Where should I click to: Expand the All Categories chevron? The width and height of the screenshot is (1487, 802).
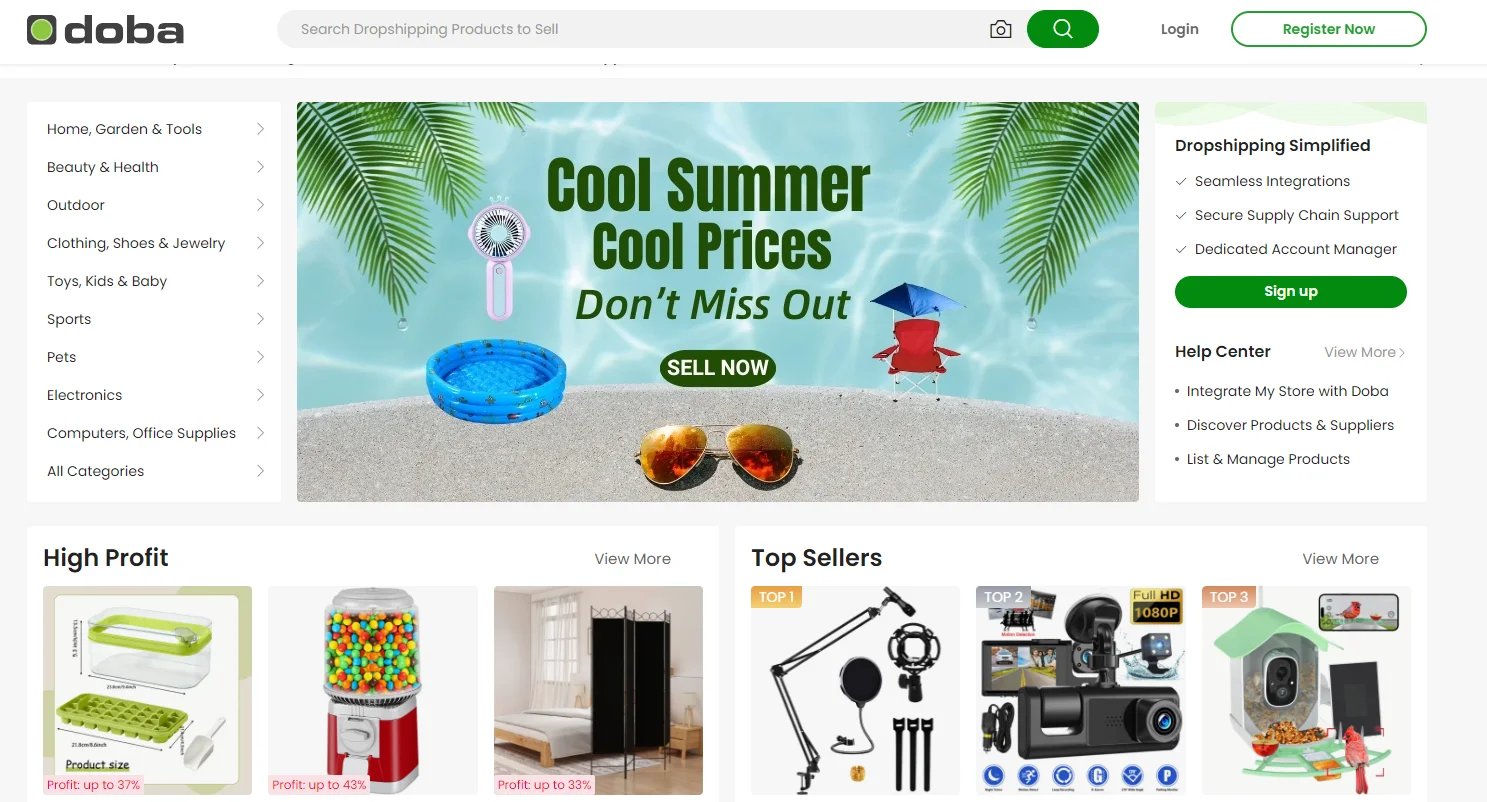260,471
